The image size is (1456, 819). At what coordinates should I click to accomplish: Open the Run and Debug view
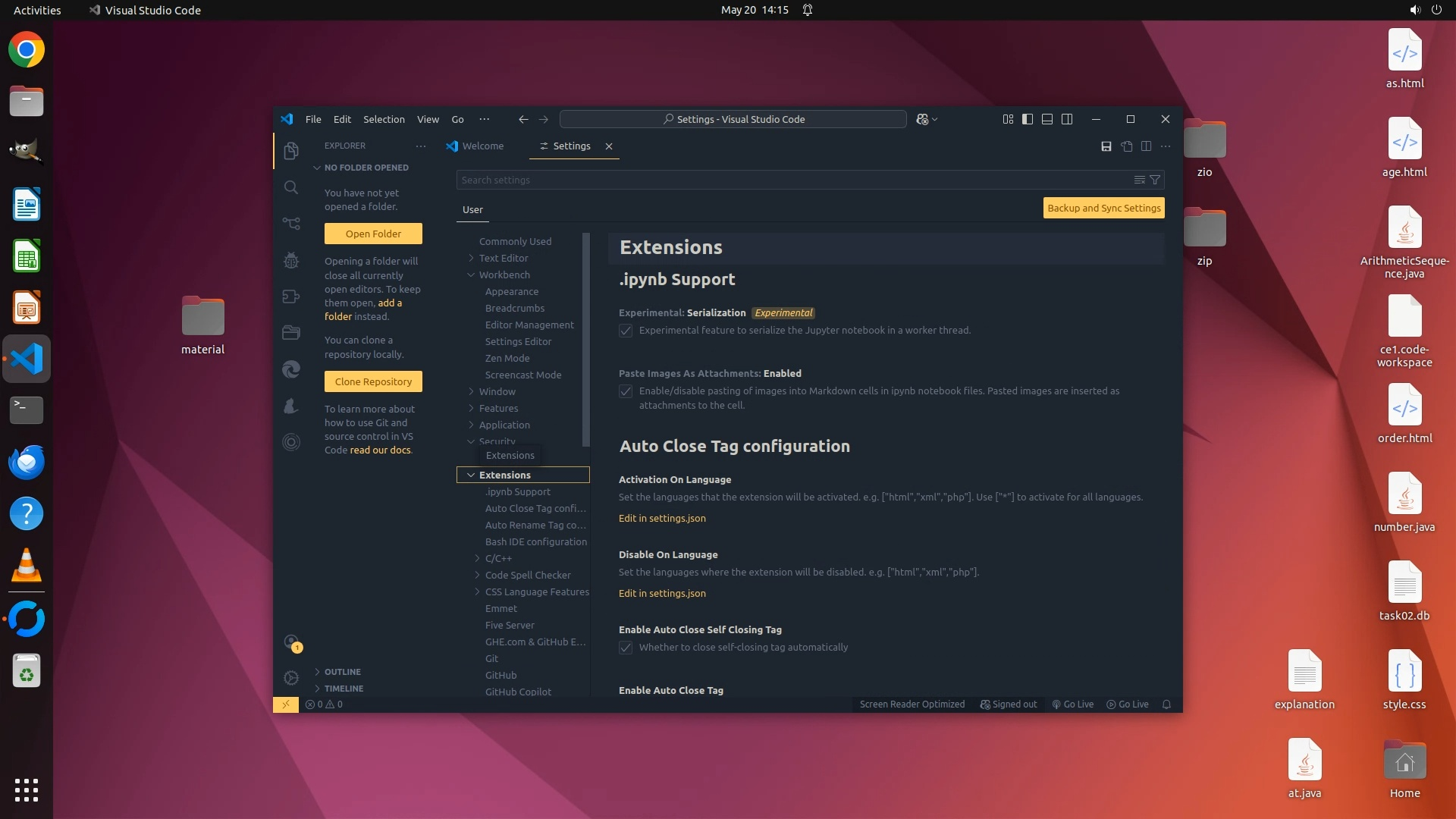click(291, 260)
